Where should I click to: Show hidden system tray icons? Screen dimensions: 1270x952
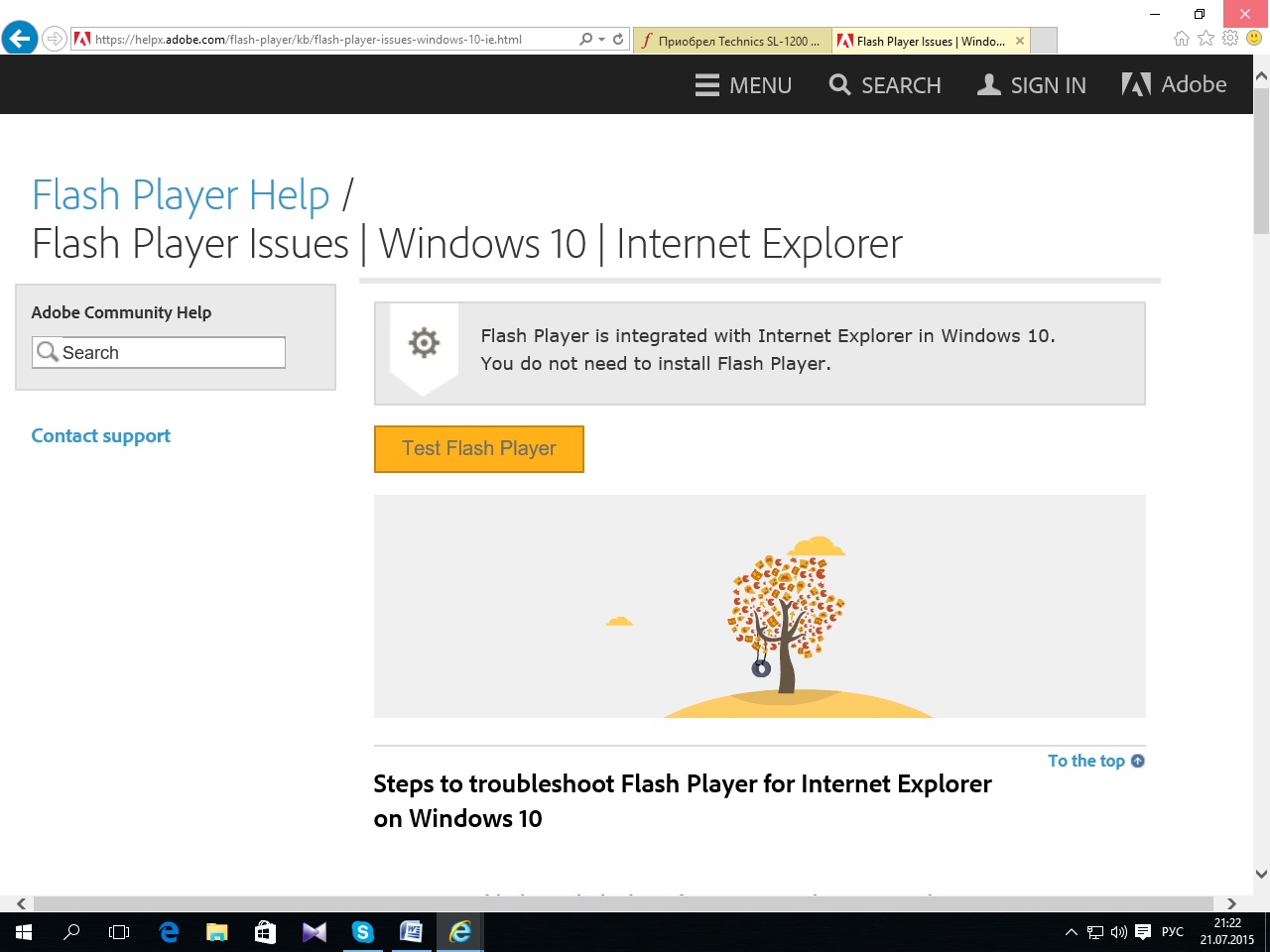1071,932
